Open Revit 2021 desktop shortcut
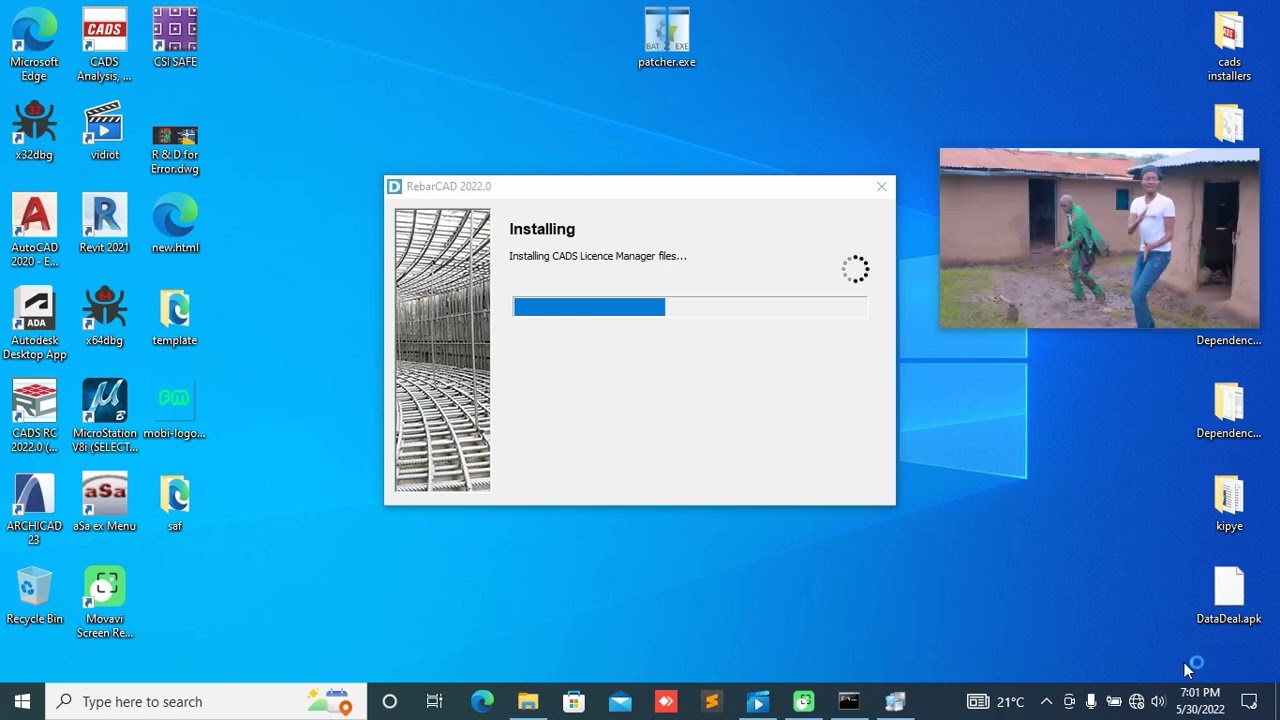 104,223
